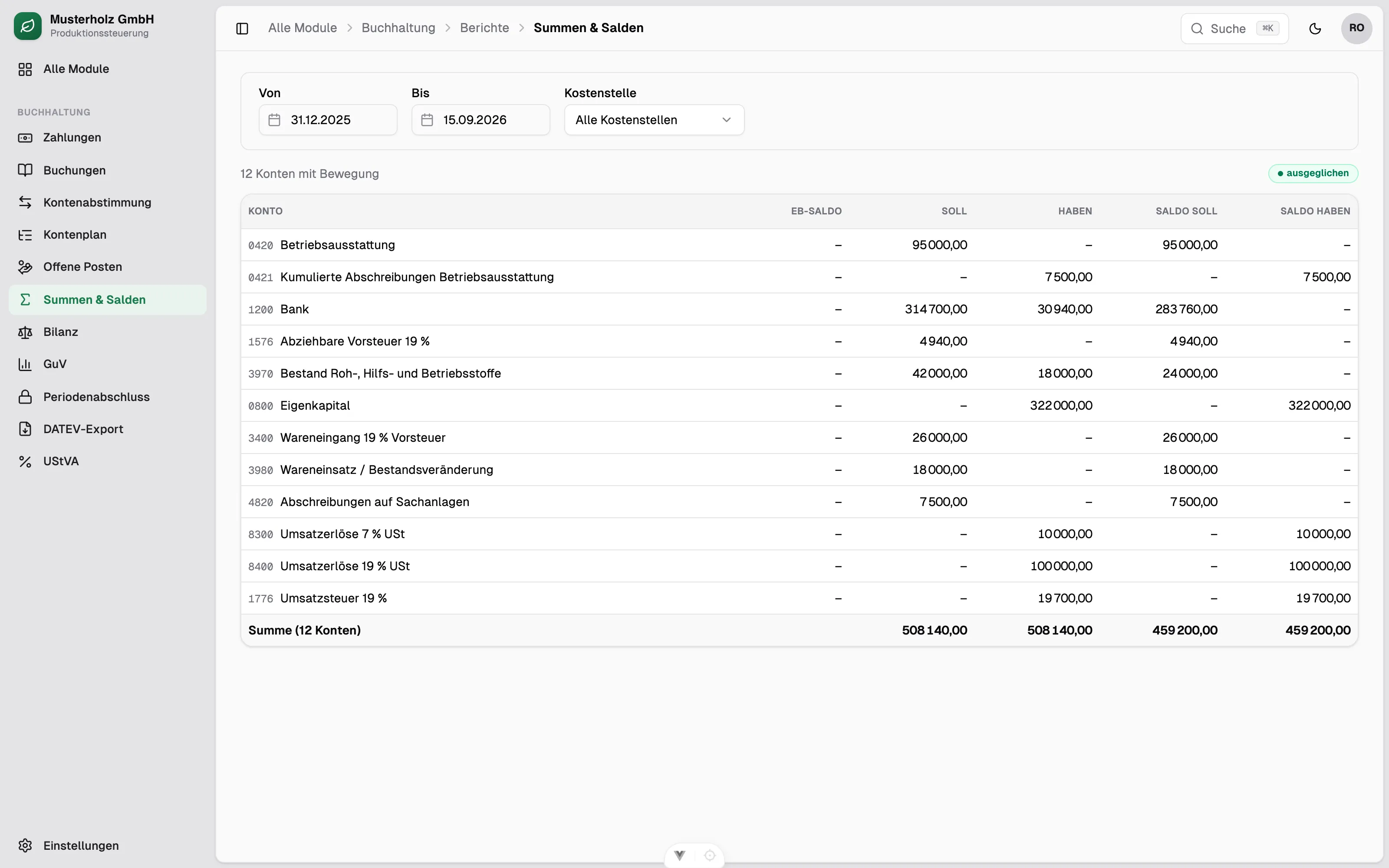Select the 1200 Bank account row
This screenshot has height=868, width=1389.
[x=799, y=309]
